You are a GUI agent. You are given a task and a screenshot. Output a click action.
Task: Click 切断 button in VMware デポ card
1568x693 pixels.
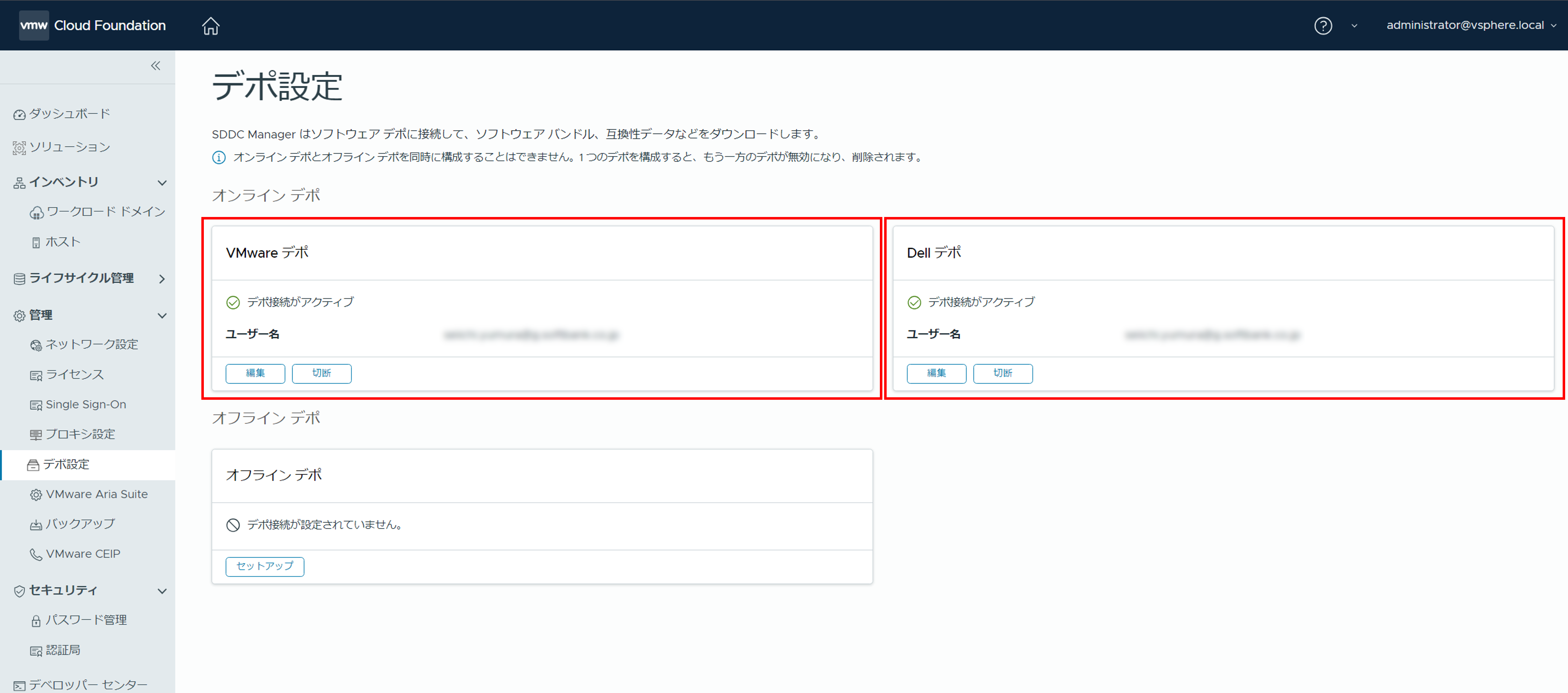[x=321, y=373]
